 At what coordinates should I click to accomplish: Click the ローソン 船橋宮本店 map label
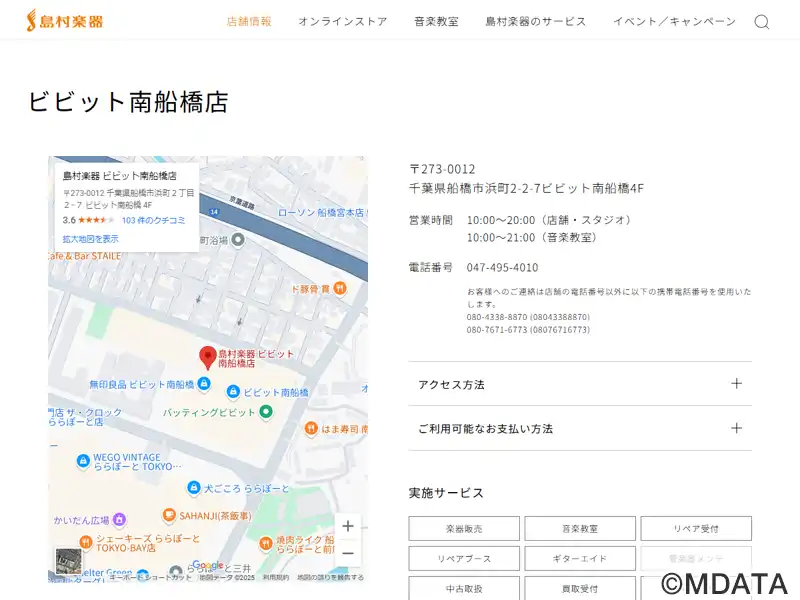point(321,212)
